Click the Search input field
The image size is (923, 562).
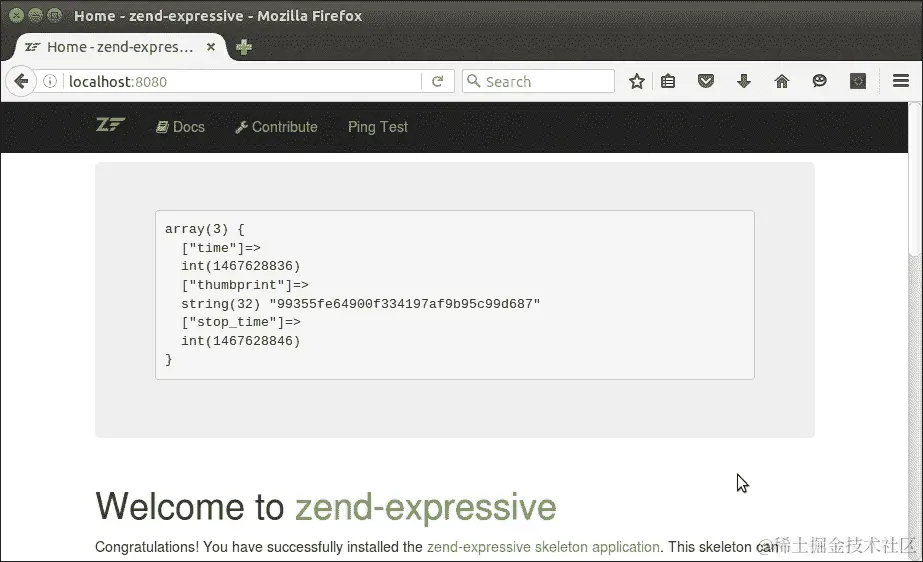point(538,81)
